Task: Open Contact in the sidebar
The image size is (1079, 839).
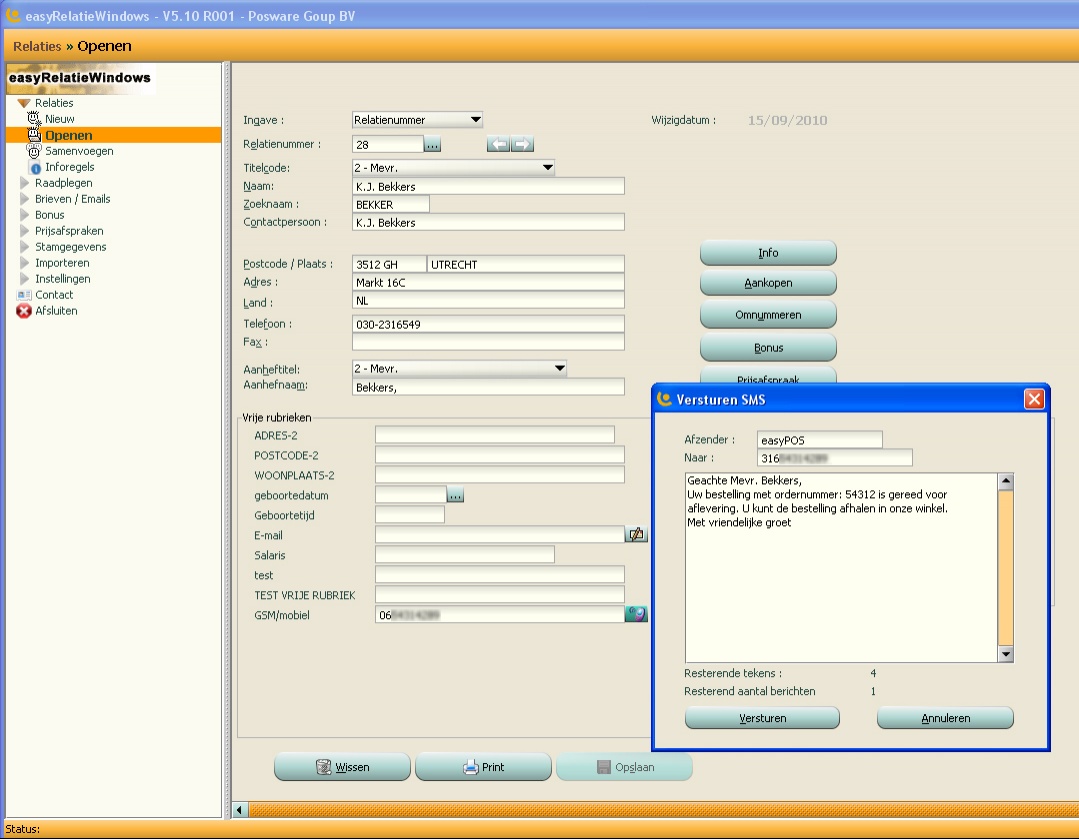Action: (54, 295)
